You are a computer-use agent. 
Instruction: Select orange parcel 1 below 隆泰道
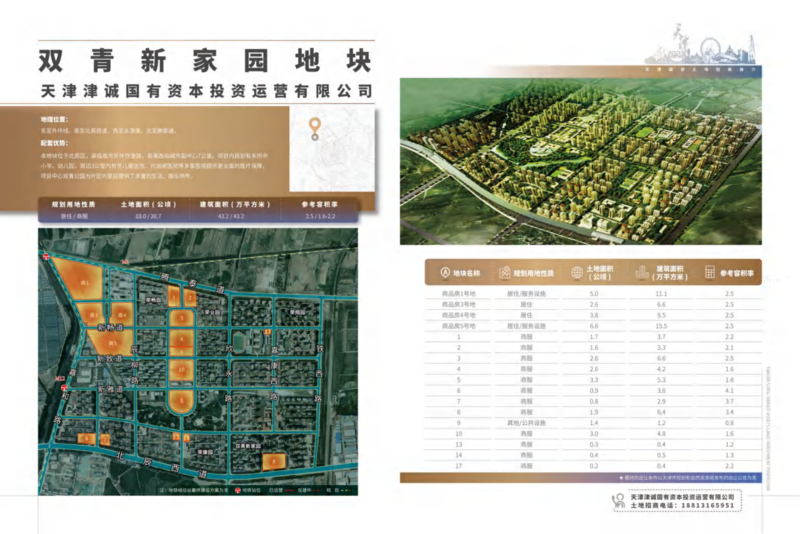pyautogui.click(x=174, y=296)
